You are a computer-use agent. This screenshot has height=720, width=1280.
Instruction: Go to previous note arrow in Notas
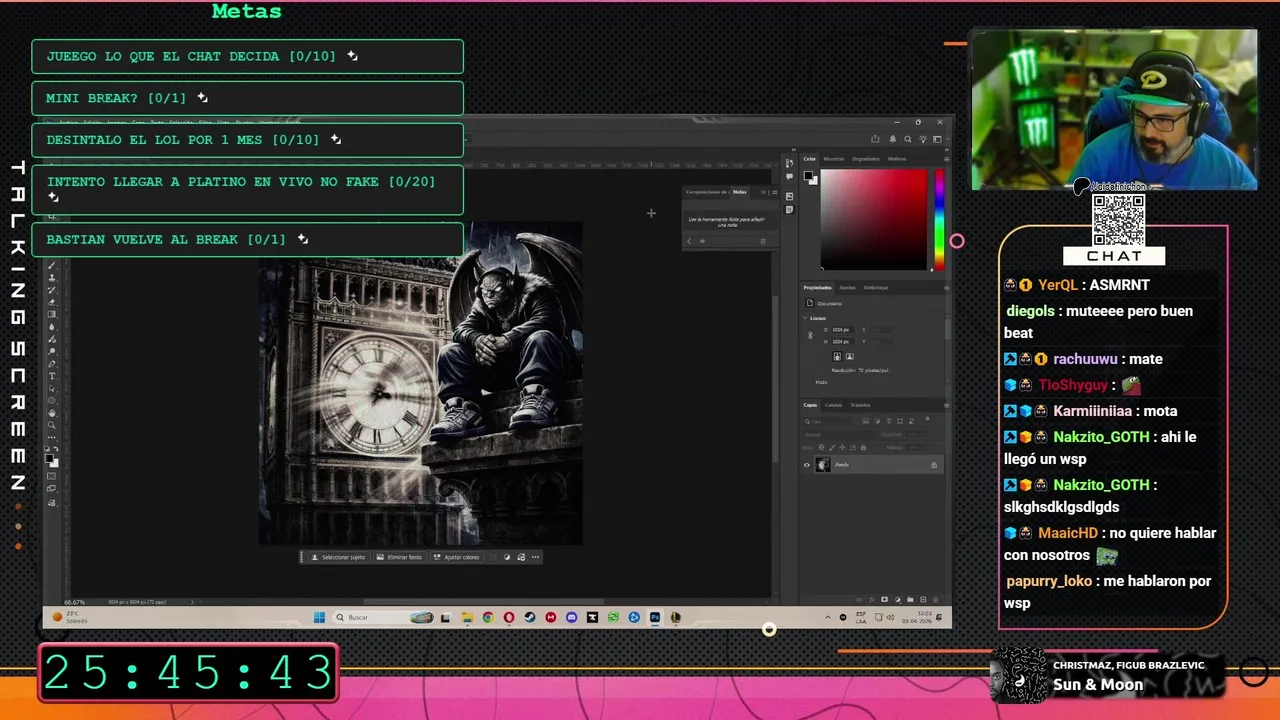(x=689, y=241)
